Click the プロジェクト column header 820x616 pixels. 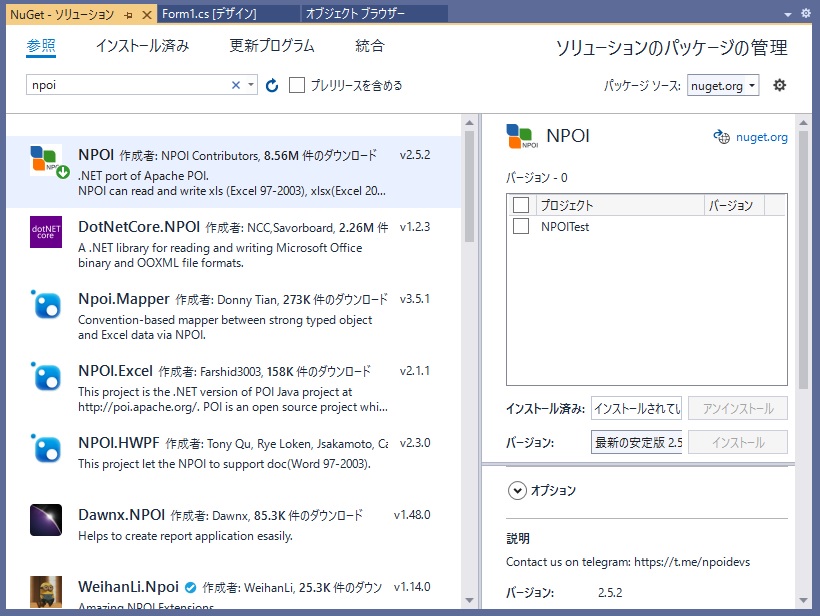click(620, 205)
